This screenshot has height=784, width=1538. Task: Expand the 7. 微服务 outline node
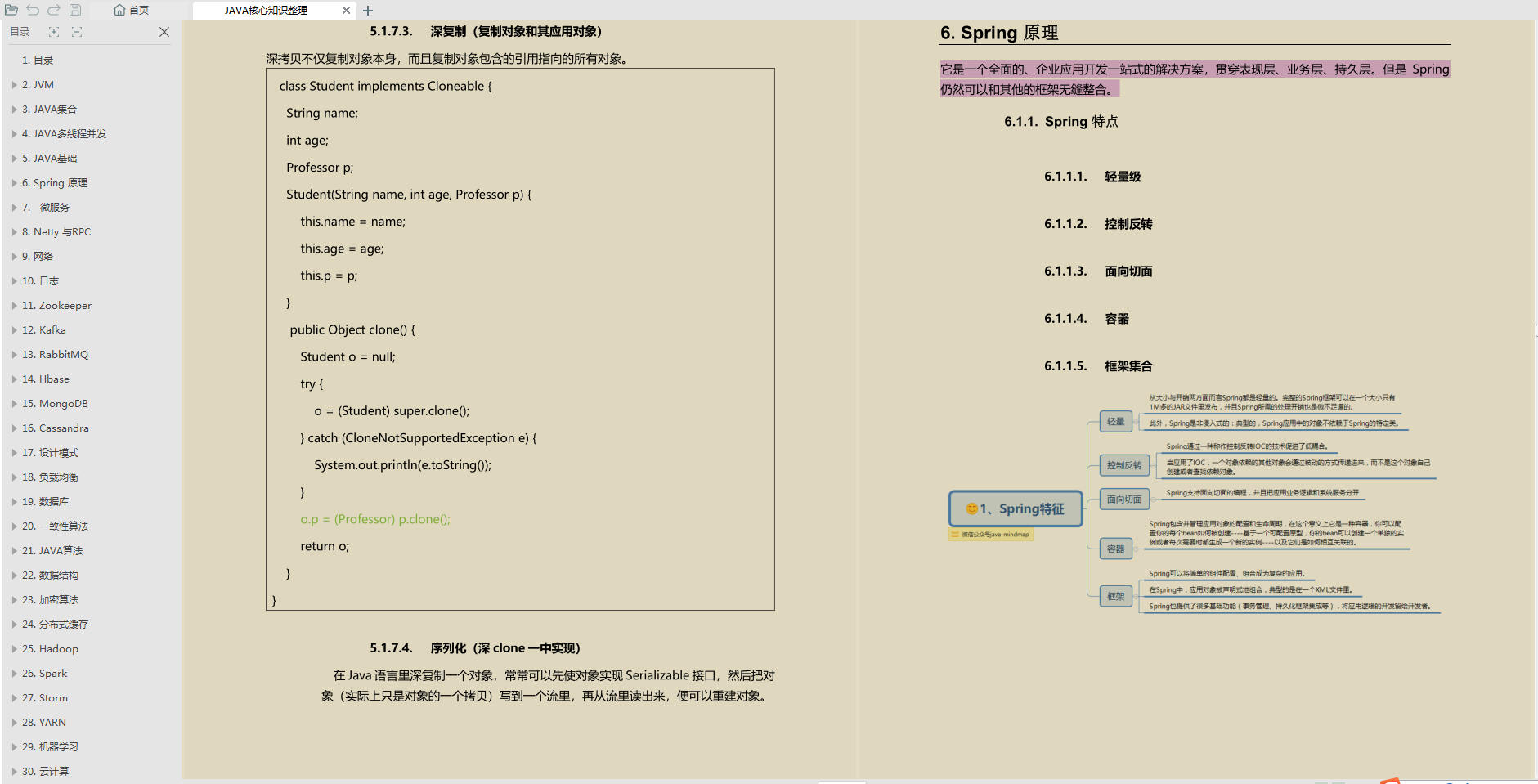(x=15, y=208)
